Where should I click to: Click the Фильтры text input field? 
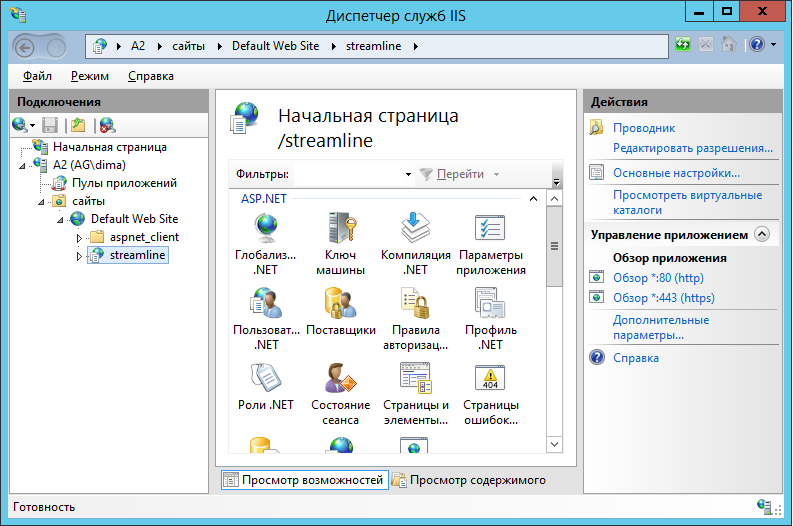pos(348,174)
